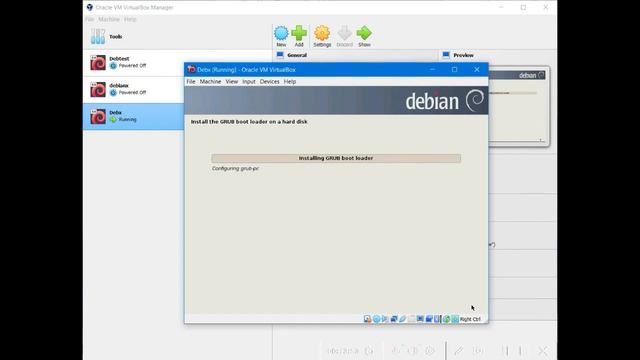This screenshot has height=360, width=640.
Task: Click the Installing GRUB boot loader progress bar
Action: click(x=336, y=158)
